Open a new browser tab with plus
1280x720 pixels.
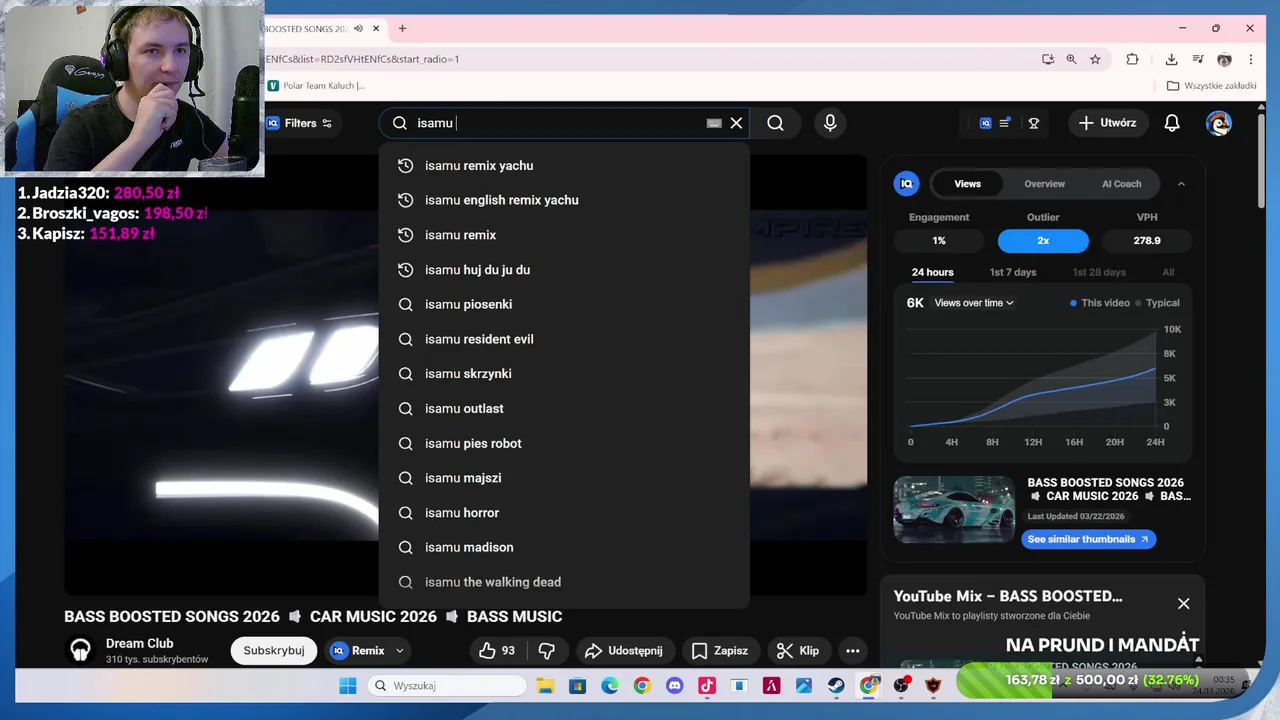click(x=402, y=29)
